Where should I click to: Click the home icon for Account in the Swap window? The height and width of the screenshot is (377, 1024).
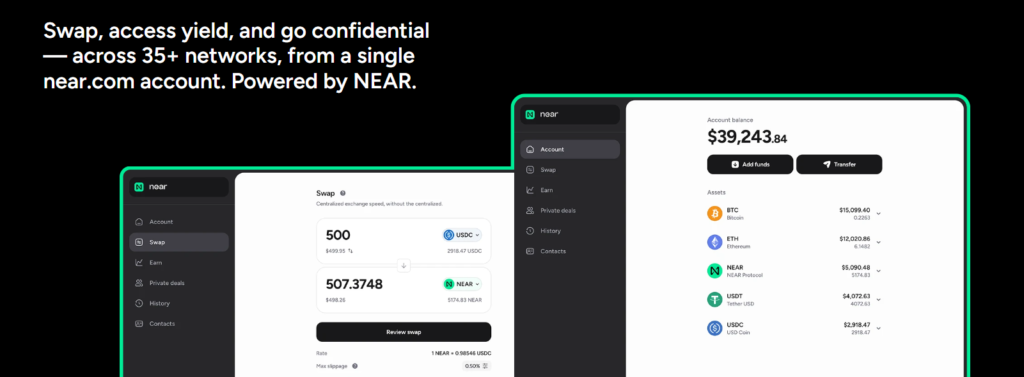click(138, 222)
